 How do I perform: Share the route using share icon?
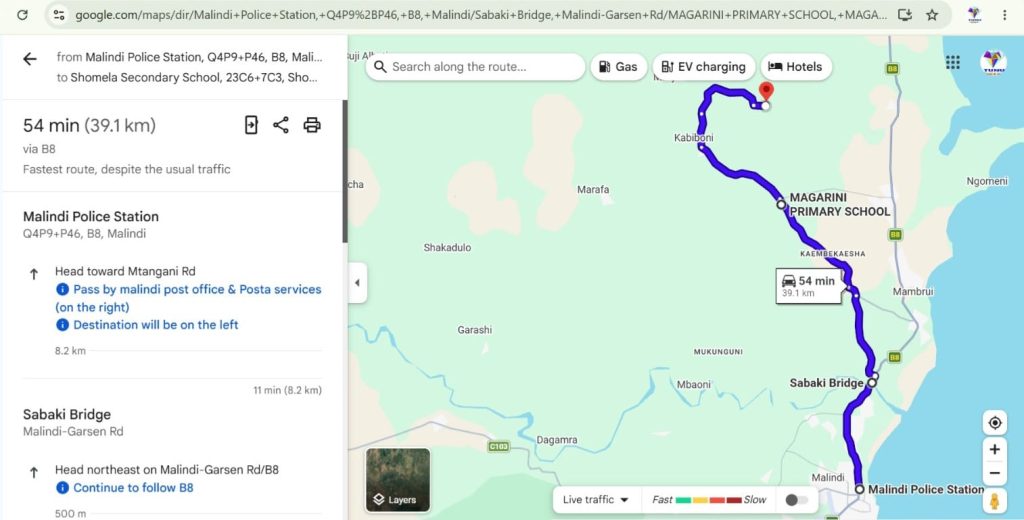point(281,125)
